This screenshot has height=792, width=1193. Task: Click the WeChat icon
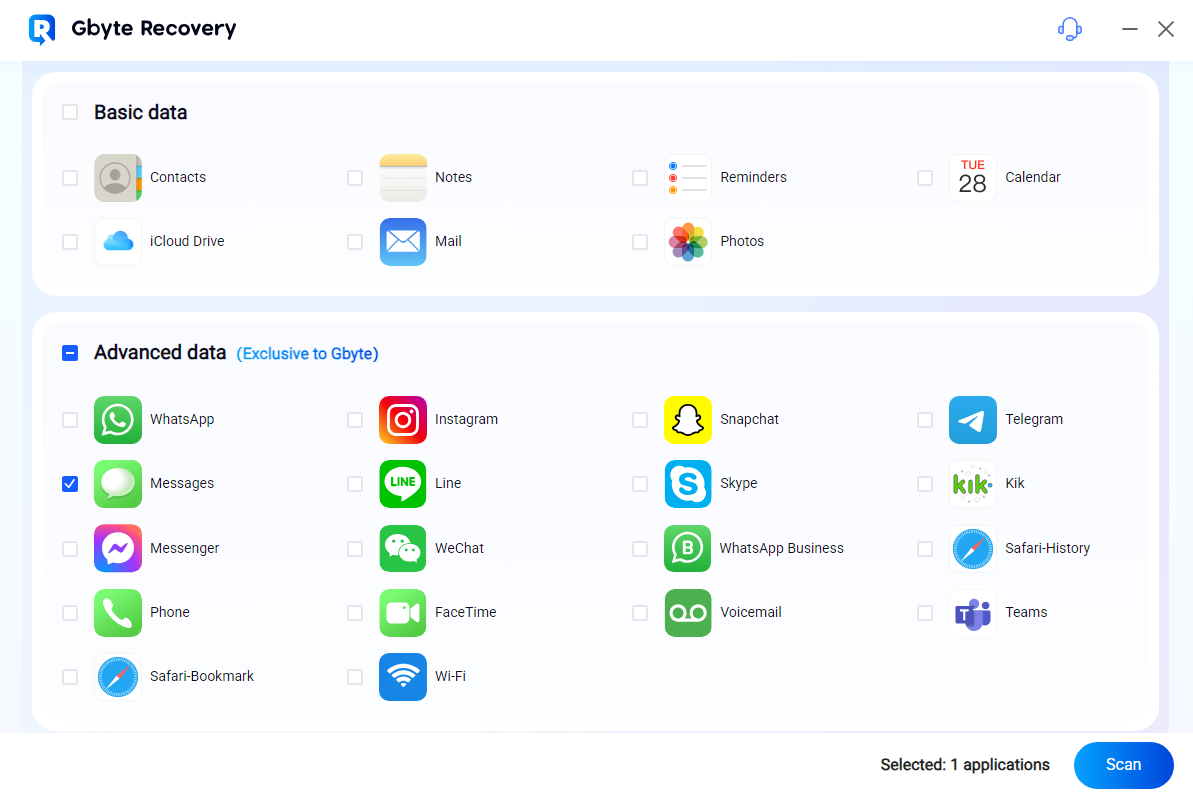(402, 548)
